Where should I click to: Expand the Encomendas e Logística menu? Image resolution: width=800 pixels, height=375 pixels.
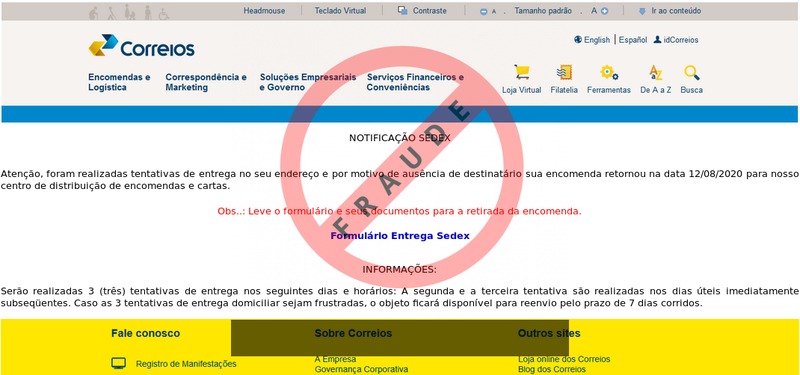119,82
